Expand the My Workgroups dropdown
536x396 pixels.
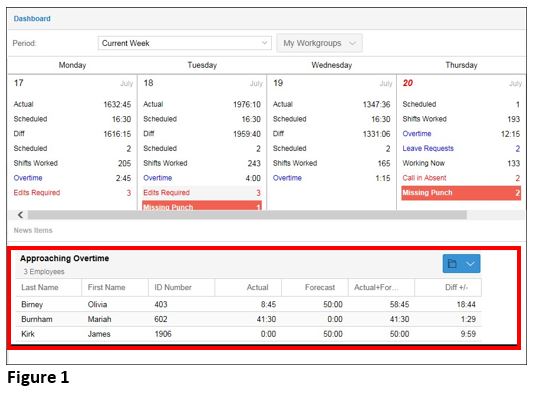[319, 43]
